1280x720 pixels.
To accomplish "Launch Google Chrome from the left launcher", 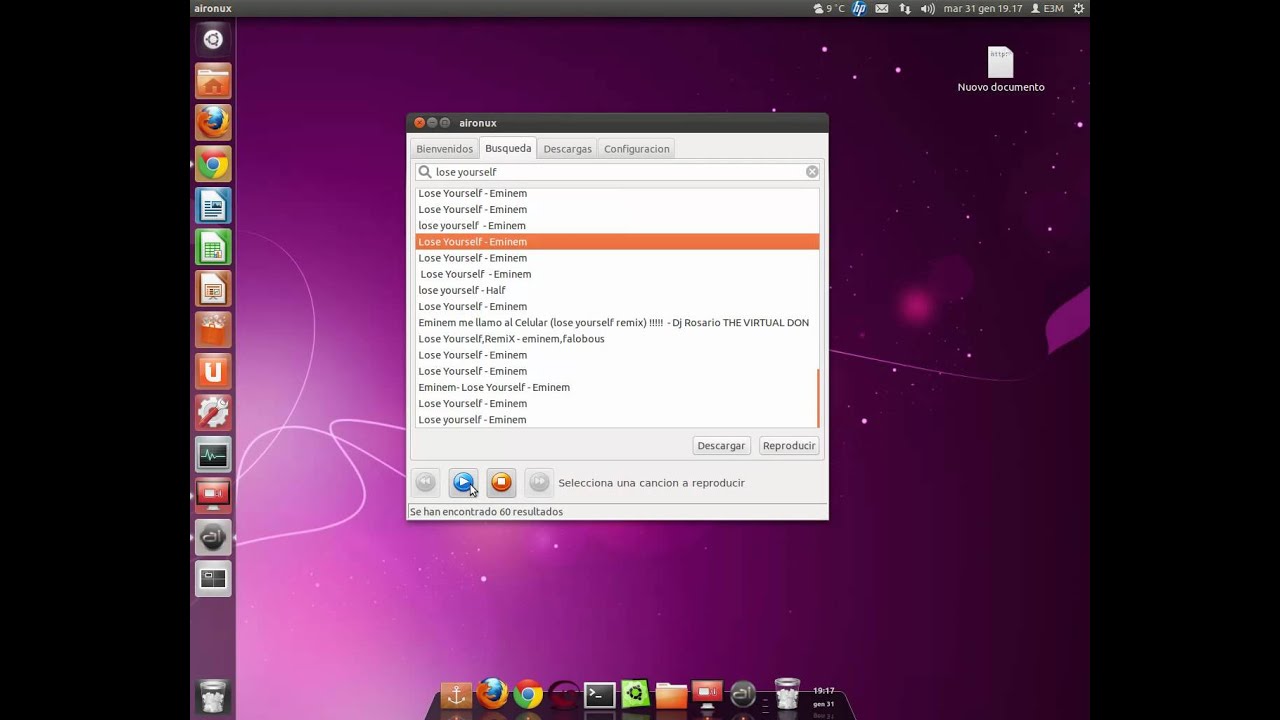I will (213, 165).
